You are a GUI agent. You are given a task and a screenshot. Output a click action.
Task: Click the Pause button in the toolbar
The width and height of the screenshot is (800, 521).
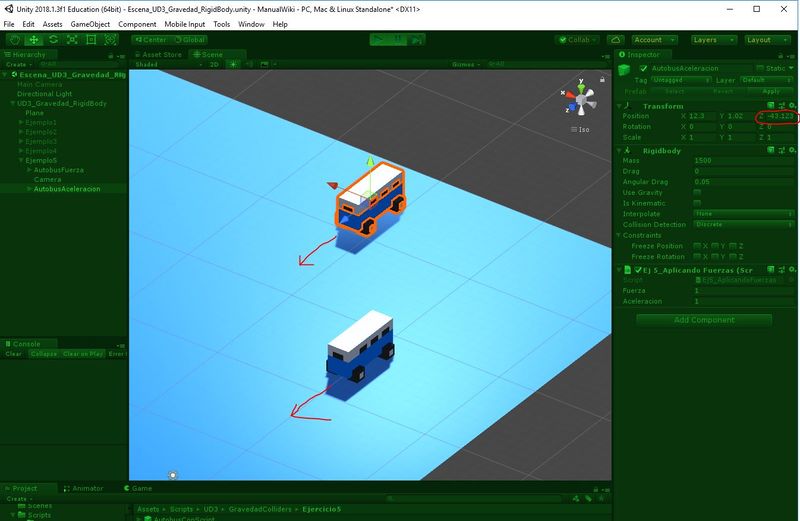(x=397, y=40)
